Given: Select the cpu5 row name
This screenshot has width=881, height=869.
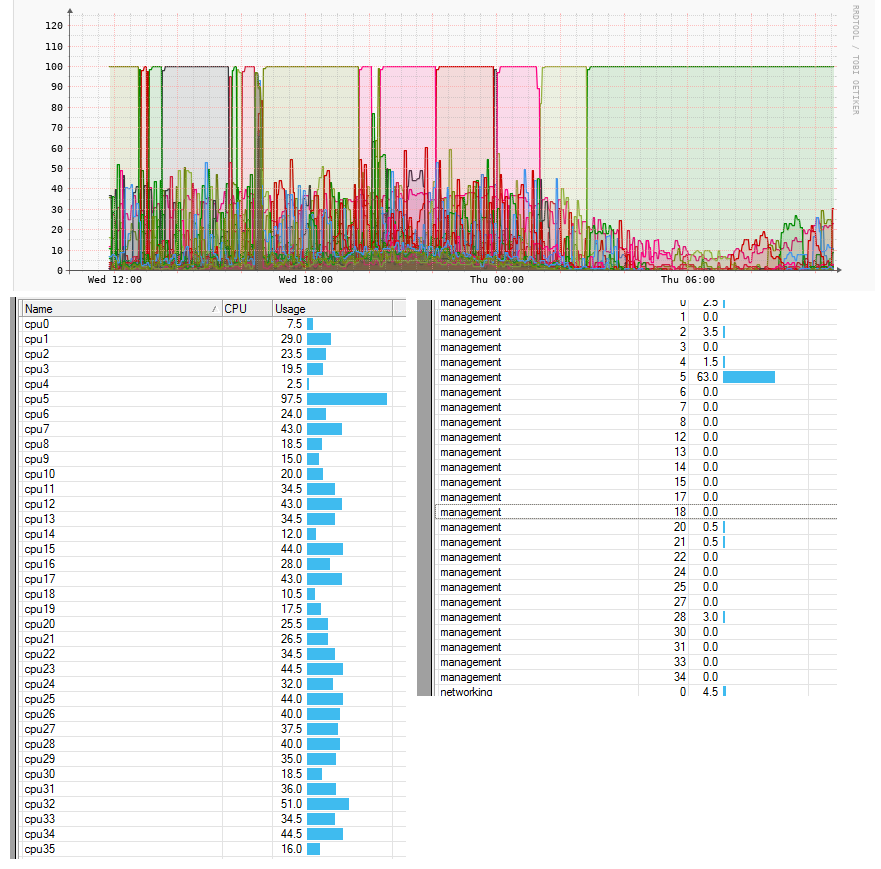Looking at the screenshot, I should point(37,399).
